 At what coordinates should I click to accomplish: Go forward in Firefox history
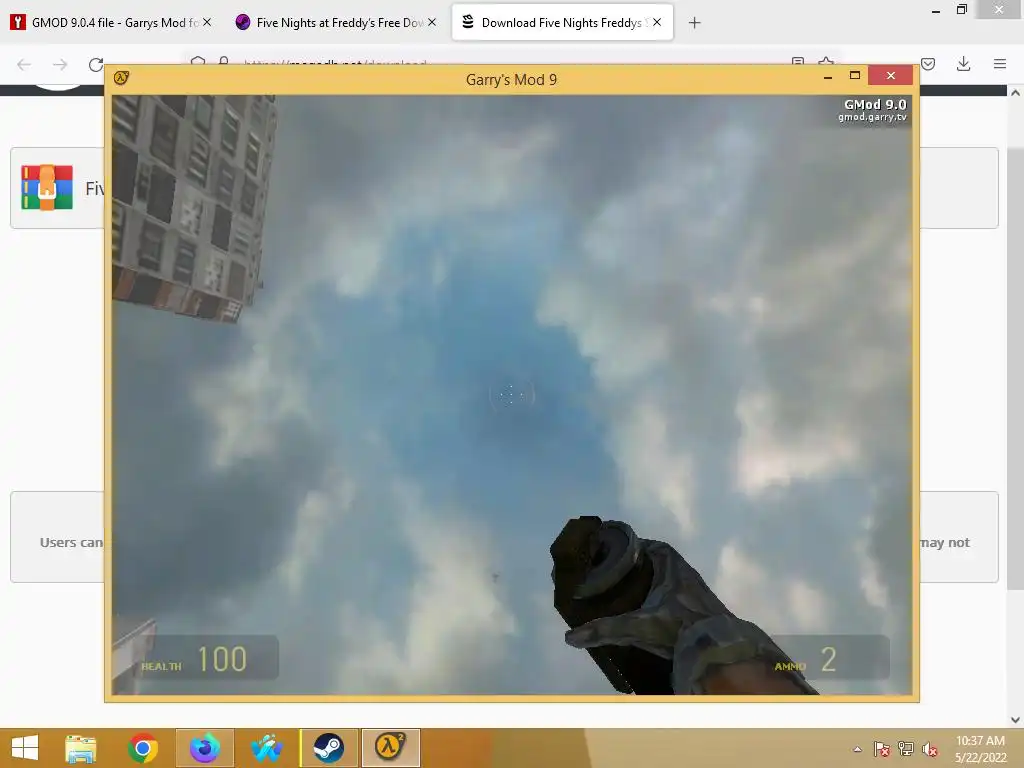coord(60,64)
